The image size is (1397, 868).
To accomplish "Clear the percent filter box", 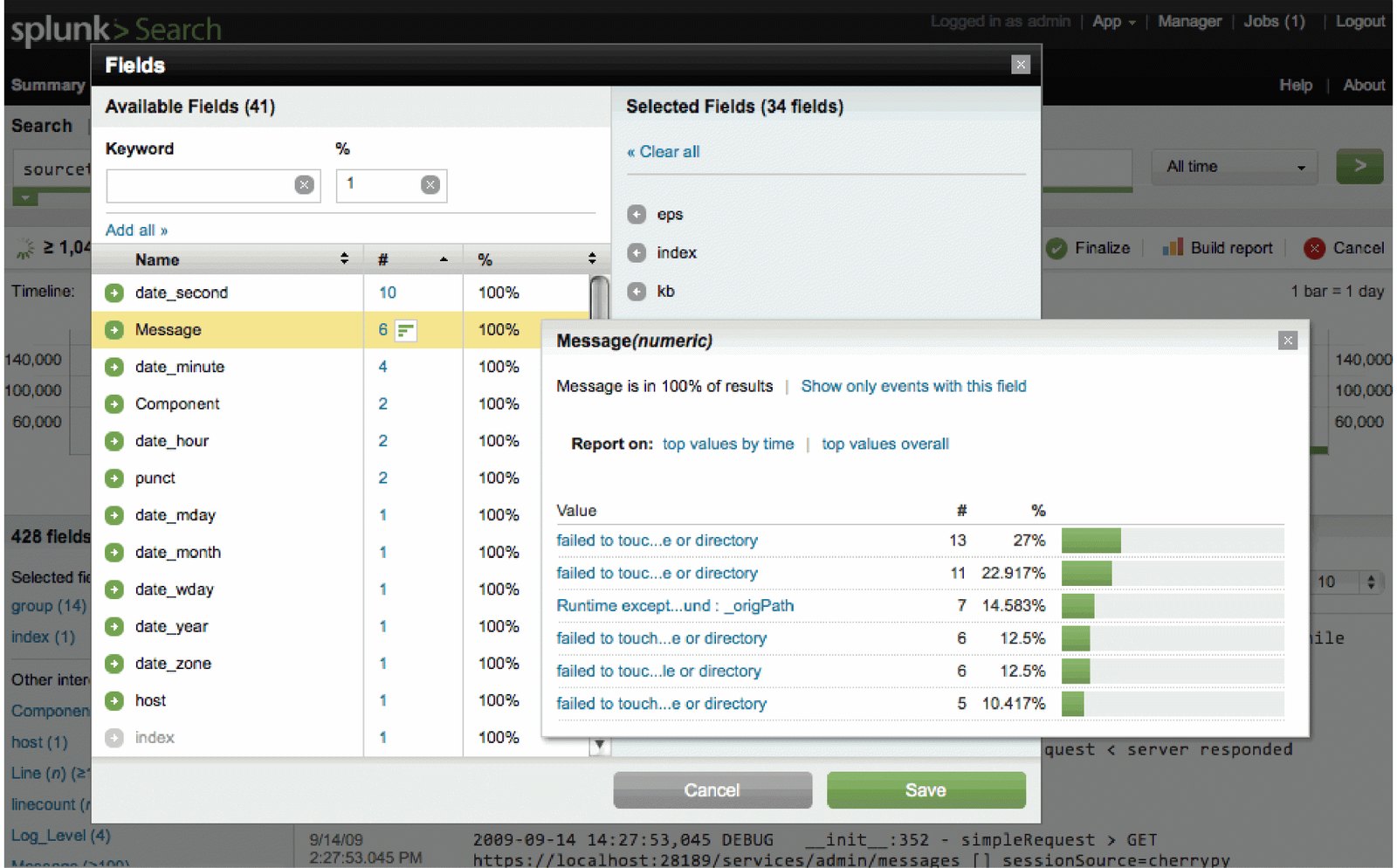I will click(x=430, y=184).
